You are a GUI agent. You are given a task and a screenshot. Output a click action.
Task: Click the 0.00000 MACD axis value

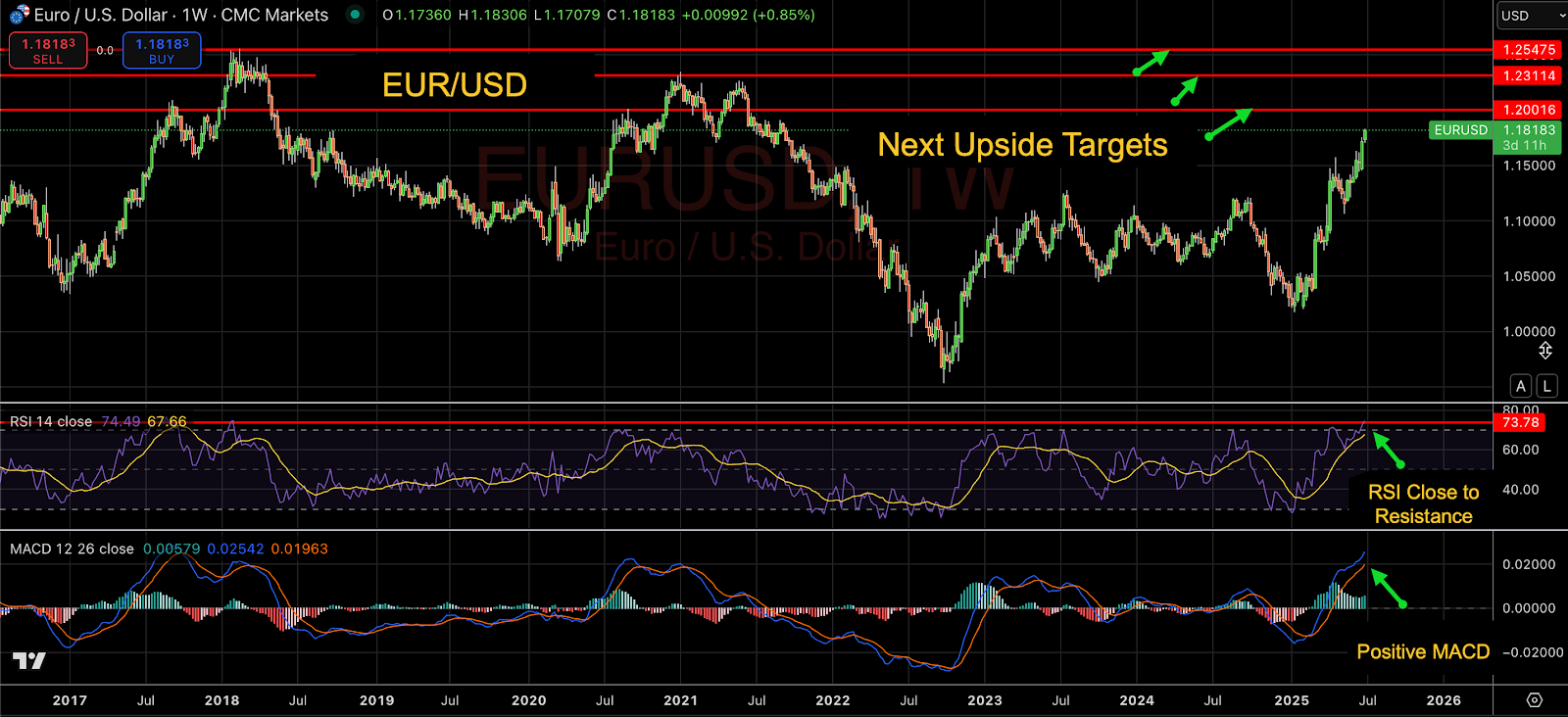pyautogui.click(x=1529, y=608)
